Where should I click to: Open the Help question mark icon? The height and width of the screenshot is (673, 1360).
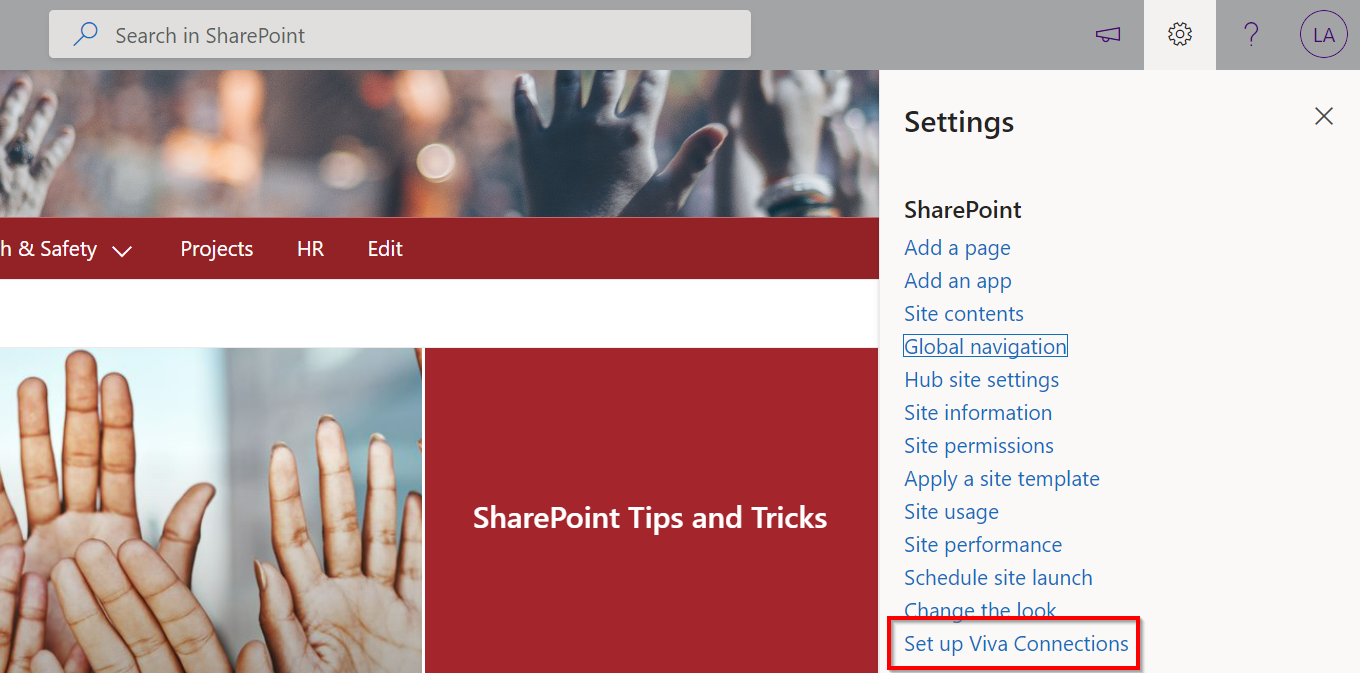click(1251, 35)
